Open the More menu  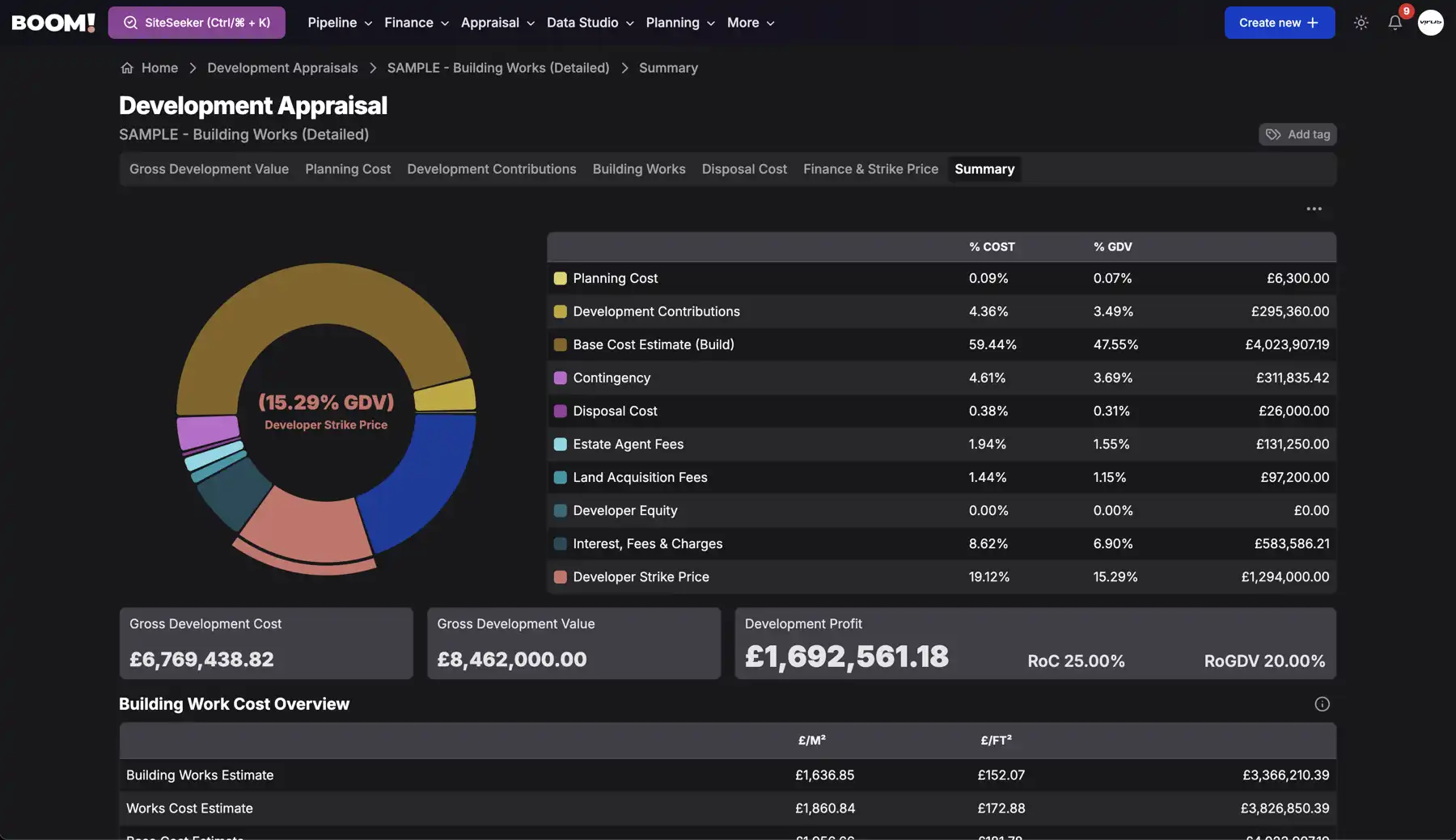tap(751, 23)
